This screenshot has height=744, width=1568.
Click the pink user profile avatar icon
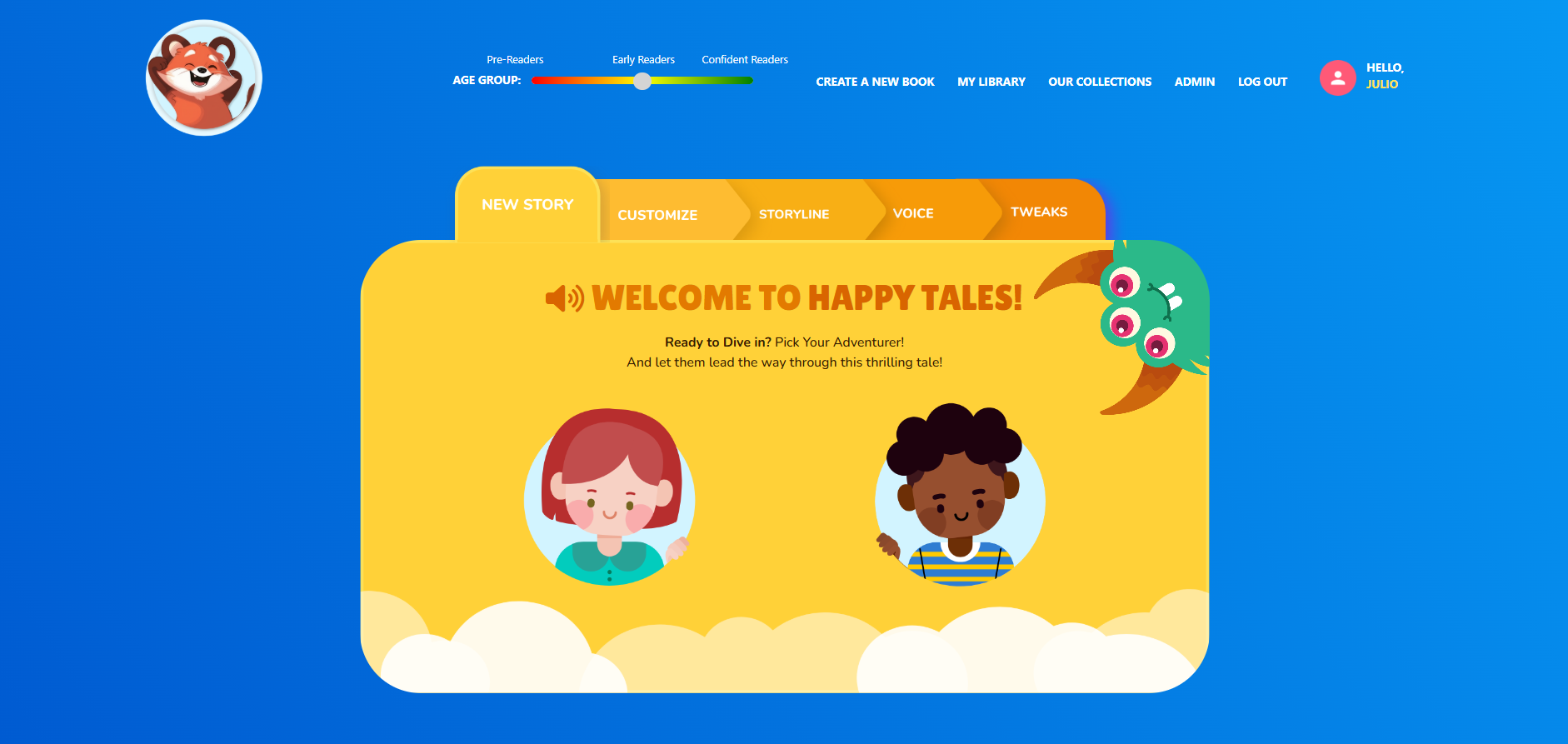click(1337, 77)
